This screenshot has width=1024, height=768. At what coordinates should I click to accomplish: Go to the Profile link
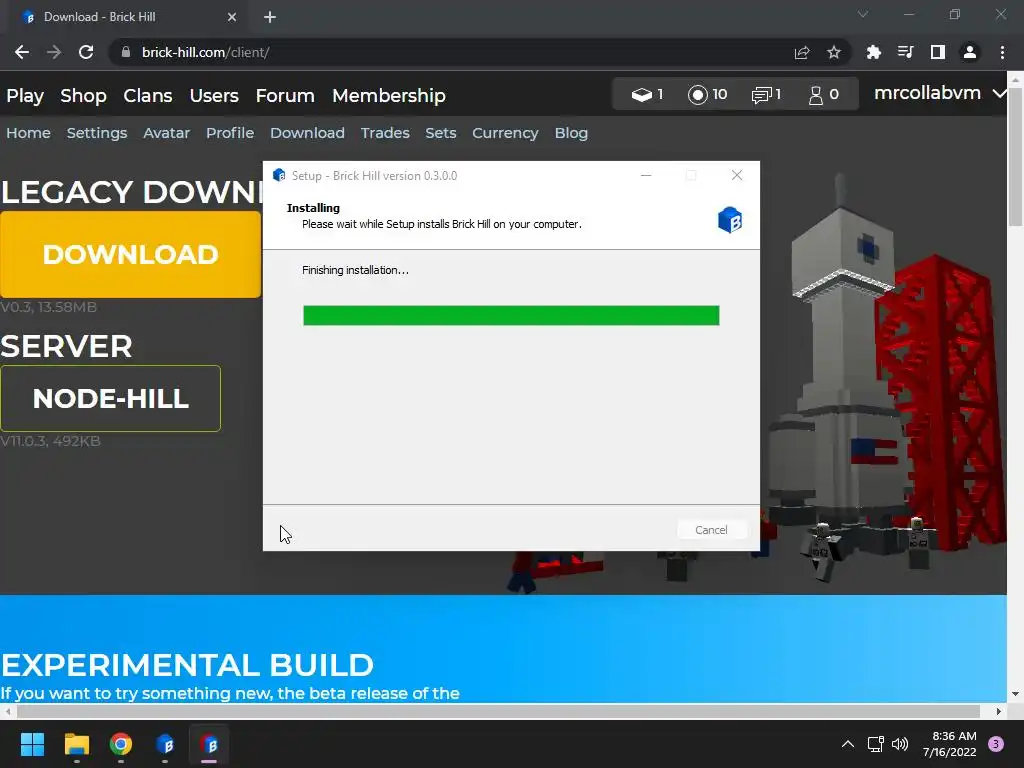230,133
